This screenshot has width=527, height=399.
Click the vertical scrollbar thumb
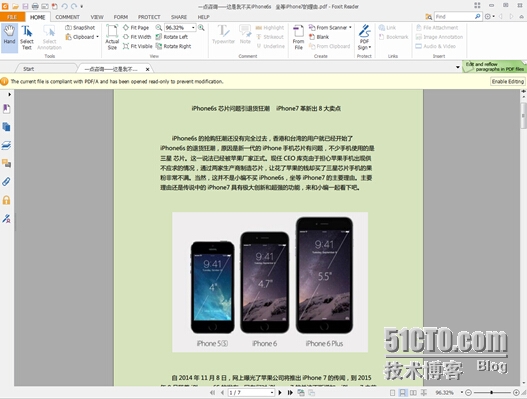click(523, 116)
